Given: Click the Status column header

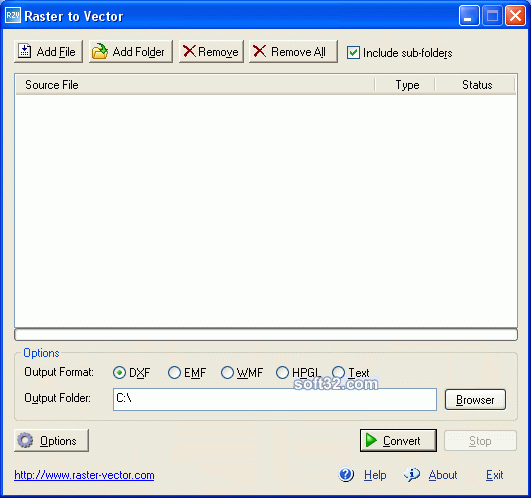Looking at the screenshot, I should (475, 85).
